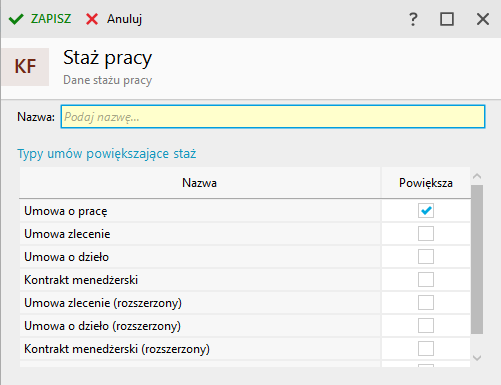Focus the Nazwa input field

(273, 117)
